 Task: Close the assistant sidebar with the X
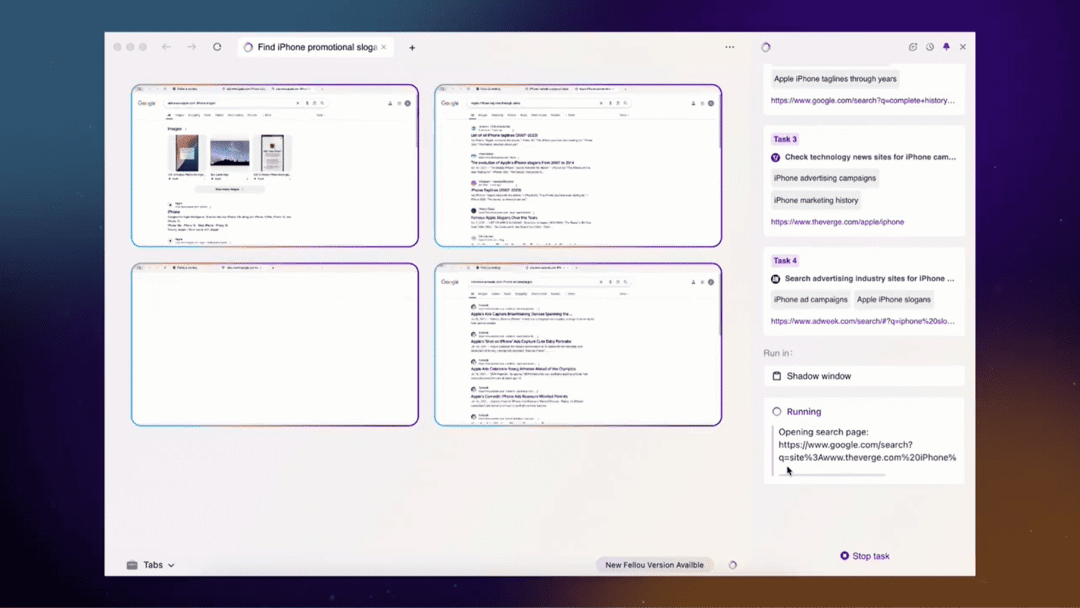point(963,47)
